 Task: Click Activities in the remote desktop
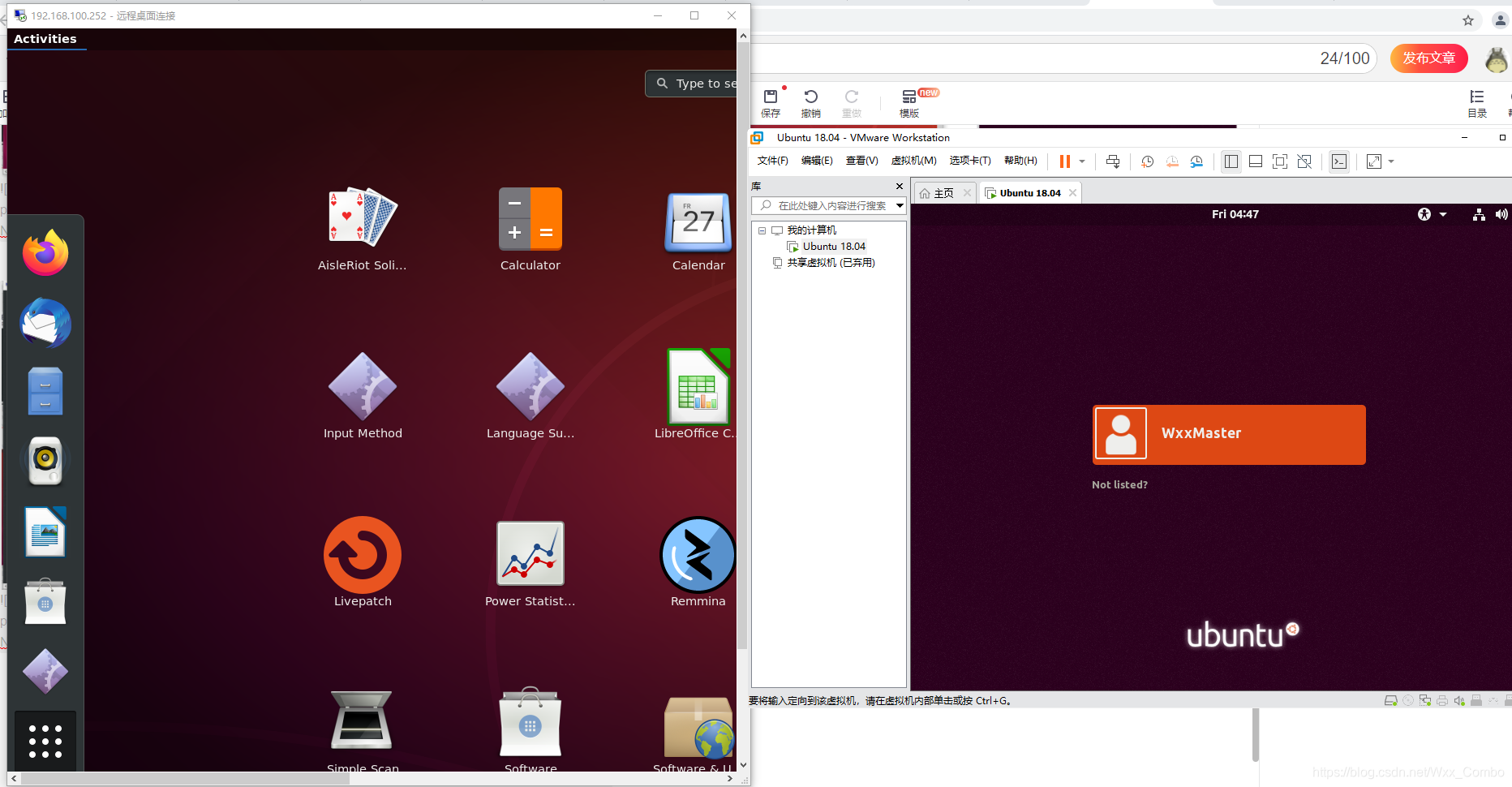pos(45,38)
